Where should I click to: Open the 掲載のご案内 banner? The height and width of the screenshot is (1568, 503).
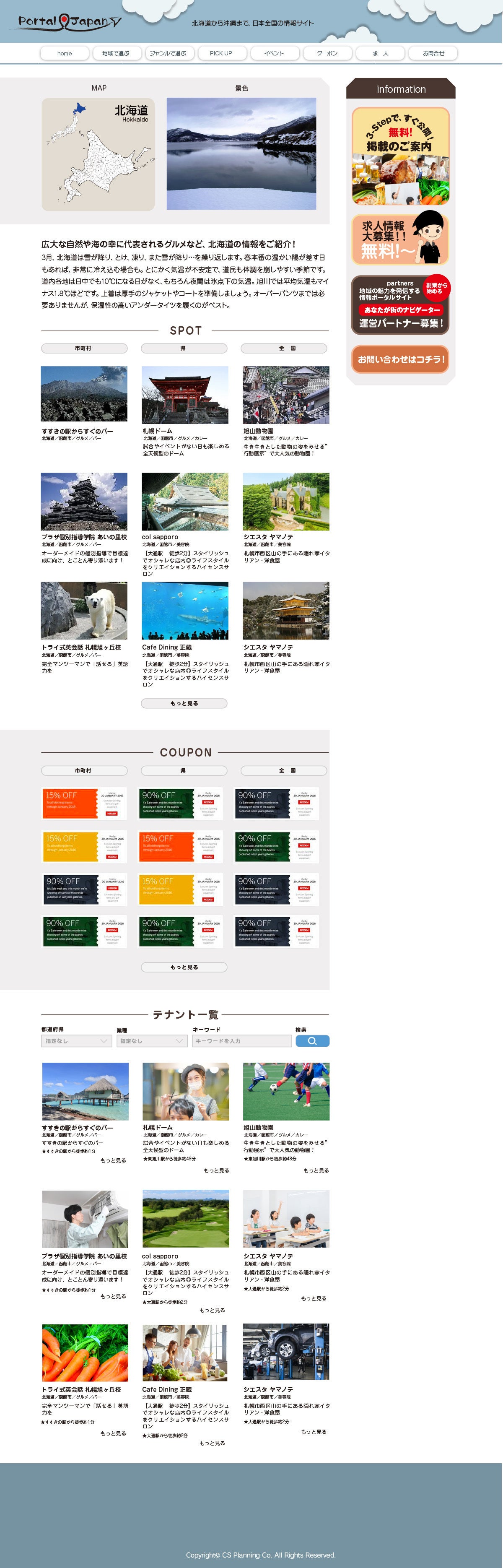coord(400,156)
